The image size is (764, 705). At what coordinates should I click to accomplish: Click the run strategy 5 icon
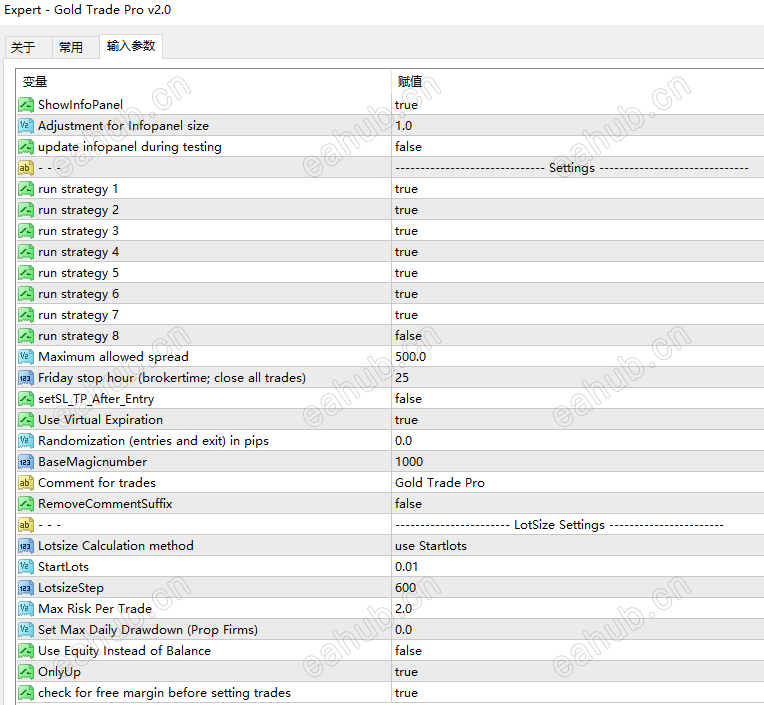[26, 273]
